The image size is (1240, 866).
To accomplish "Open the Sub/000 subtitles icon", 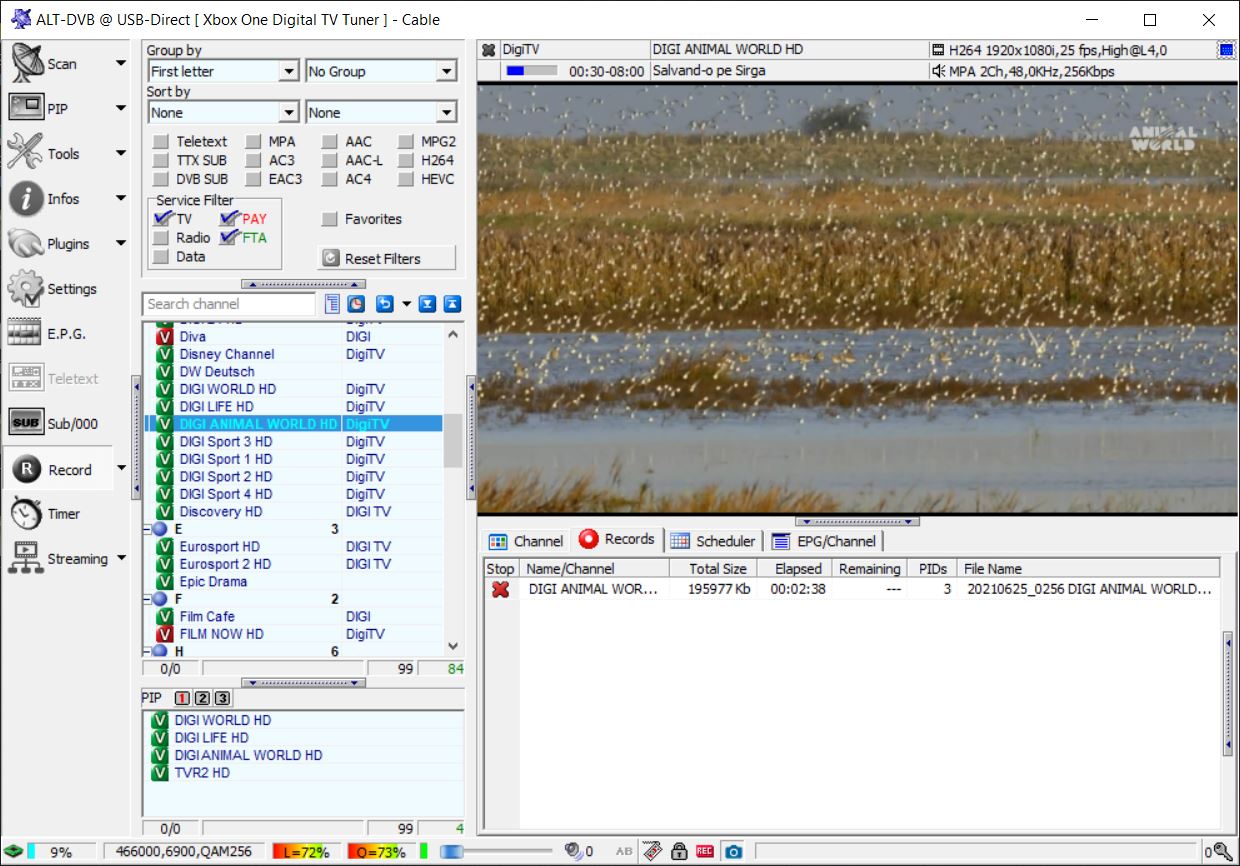I will (x=26, y=423).
